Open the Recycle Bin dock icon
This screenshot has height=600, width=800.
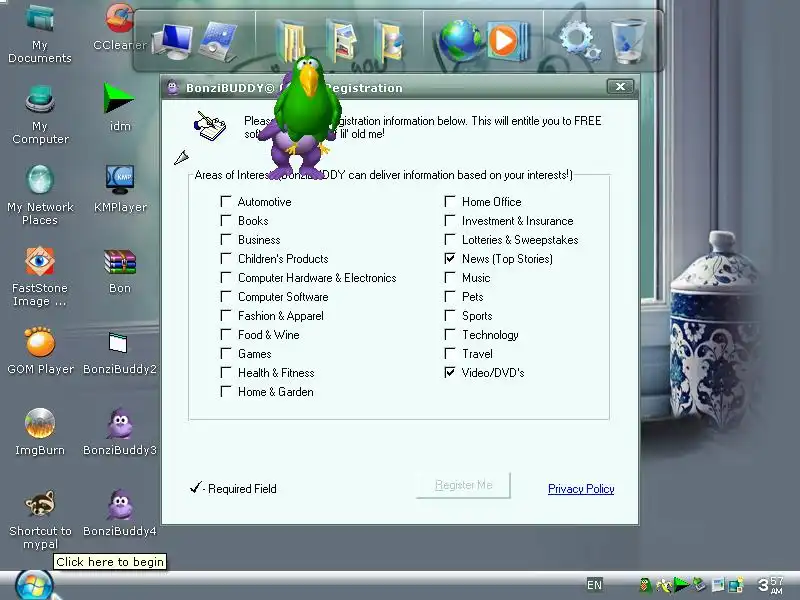point(629,41)
